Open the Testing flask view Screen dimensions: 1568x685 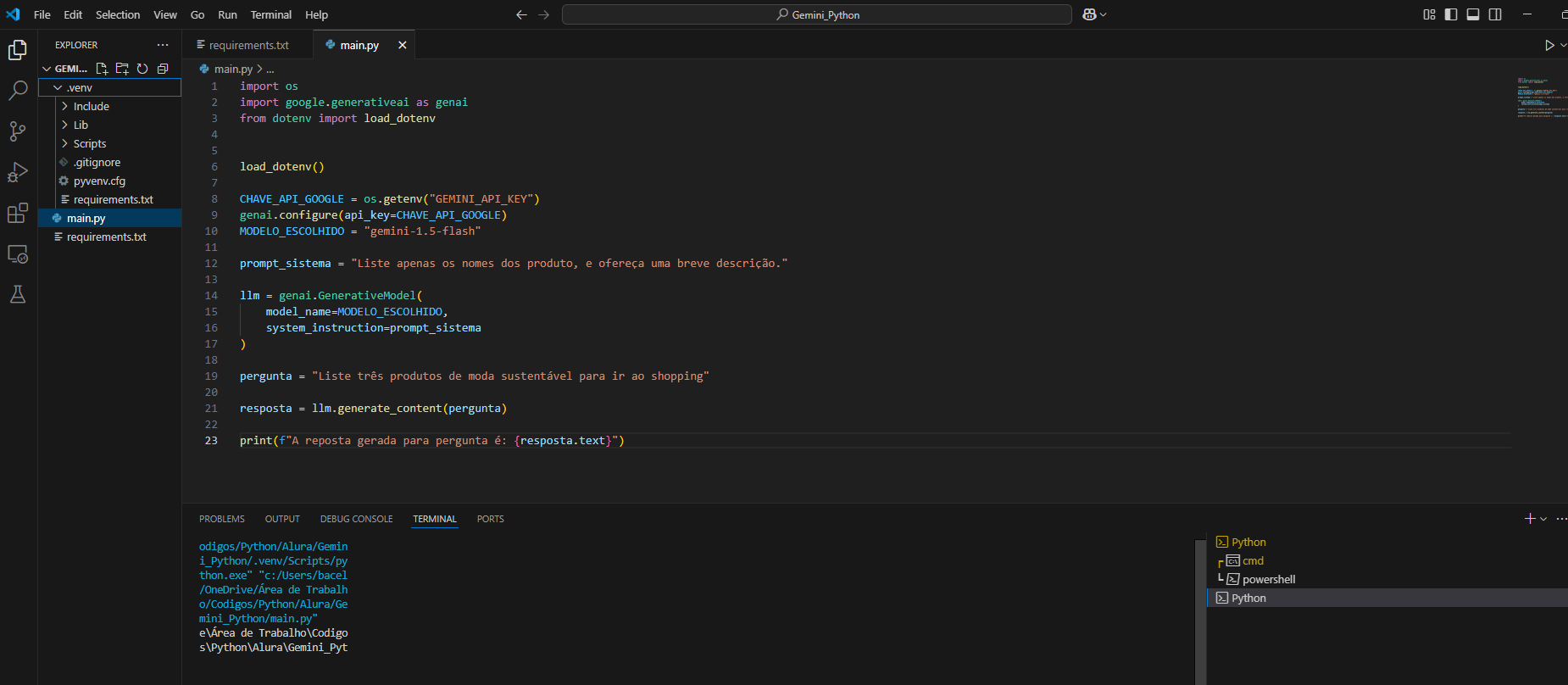18,294
